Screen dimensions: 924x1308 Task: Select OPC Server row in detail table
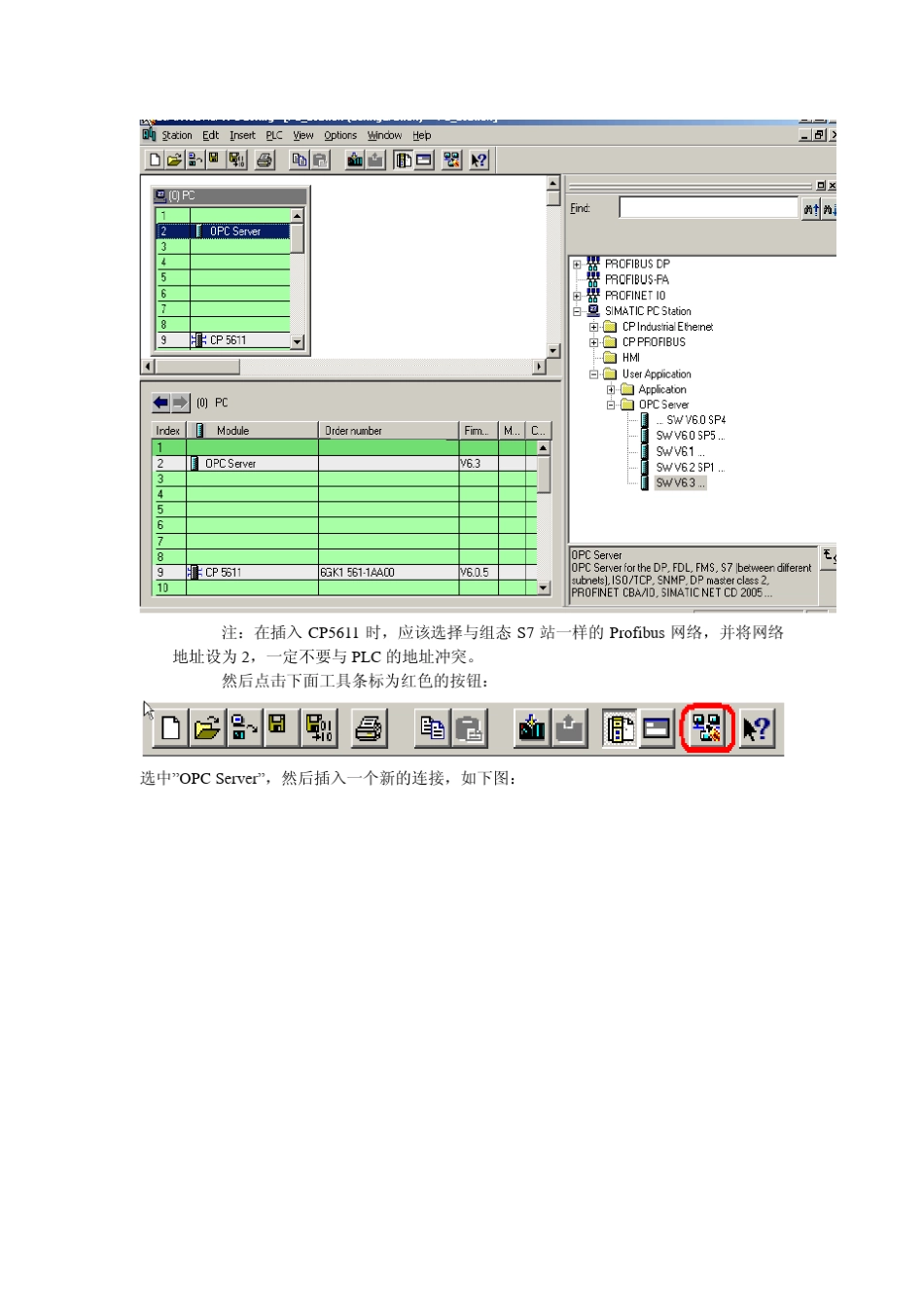pyautogui.click(x=345, y=464)
